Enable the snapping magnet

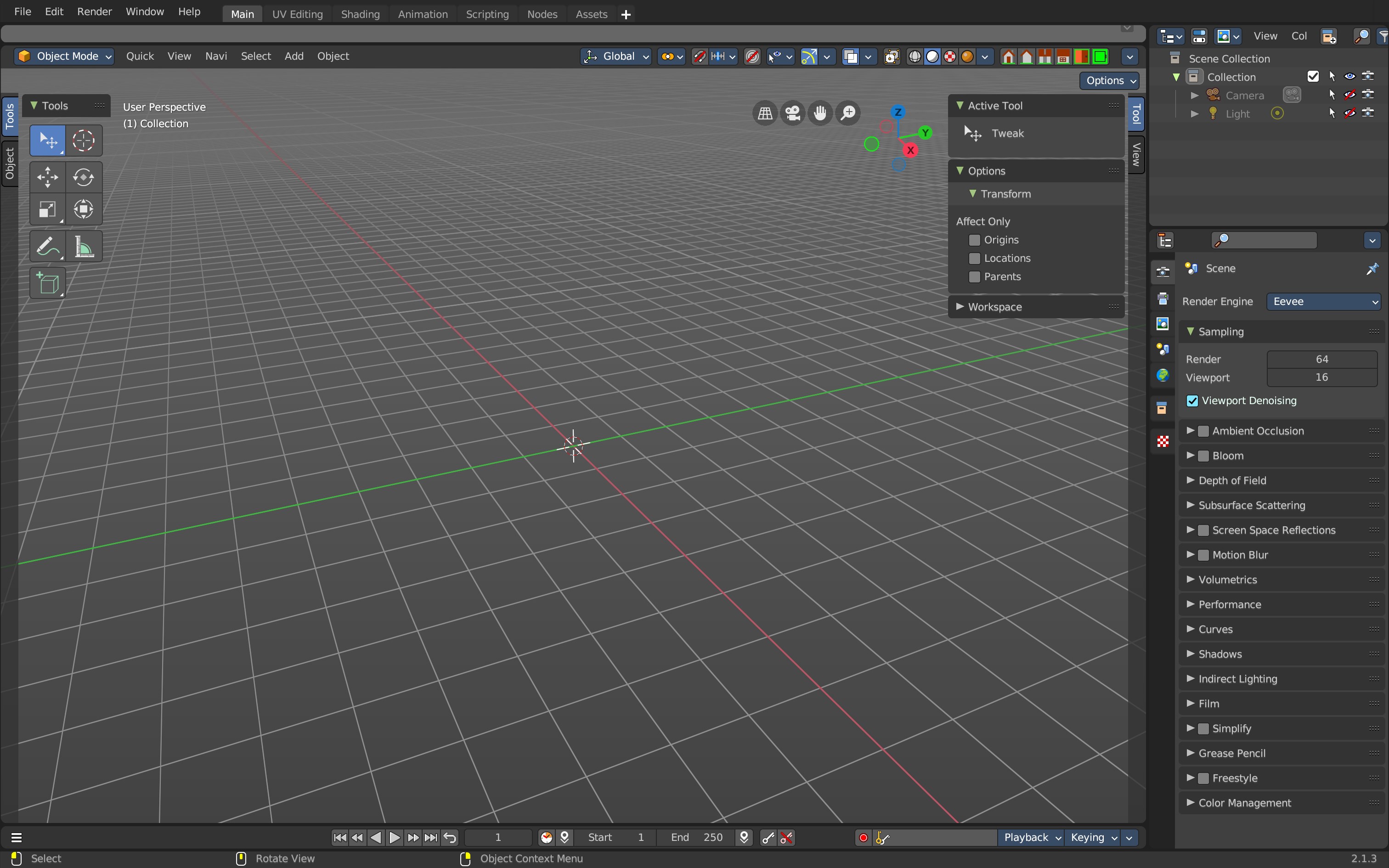tap(699, 56)
